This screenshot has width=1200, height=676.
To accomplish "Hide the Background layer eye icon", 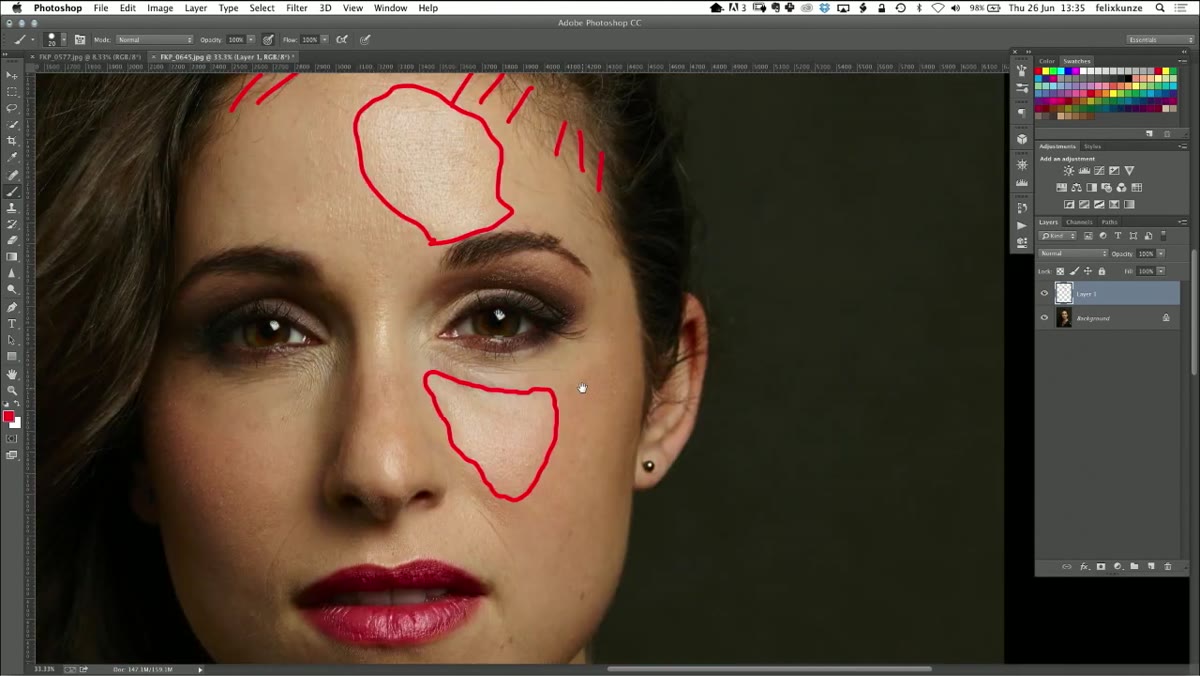I will coord(1044,318).
